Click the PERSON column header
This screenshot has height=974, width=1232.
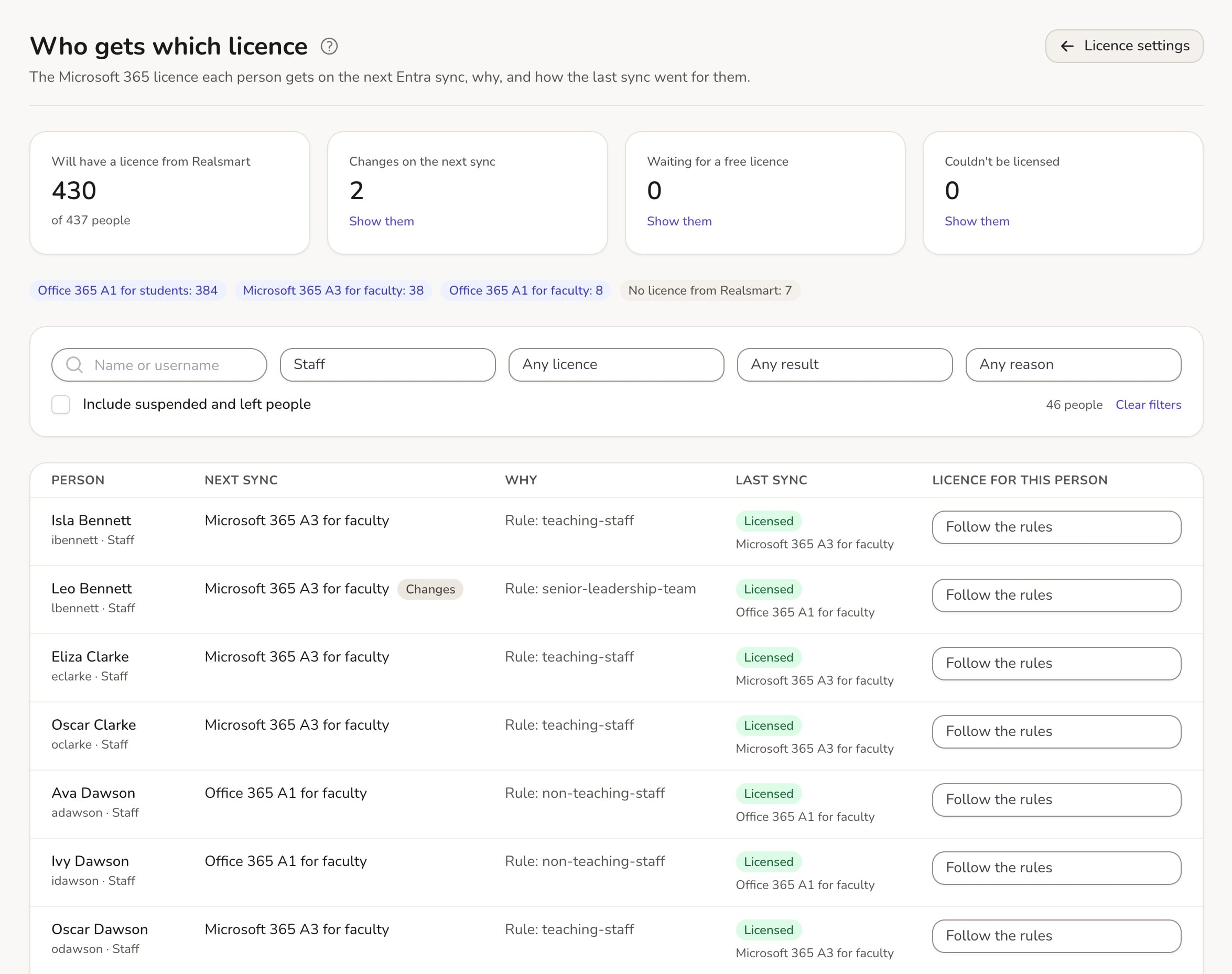point(78,480)
